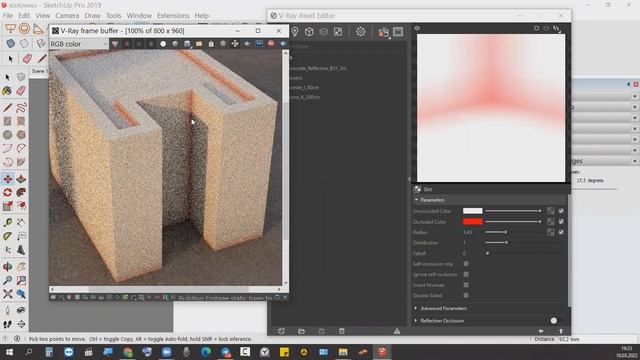Image resolution: width=640 pixels, height=360 pixels.
Task: Select the Zoom magnifier tool
Action: tap(7, 280)
